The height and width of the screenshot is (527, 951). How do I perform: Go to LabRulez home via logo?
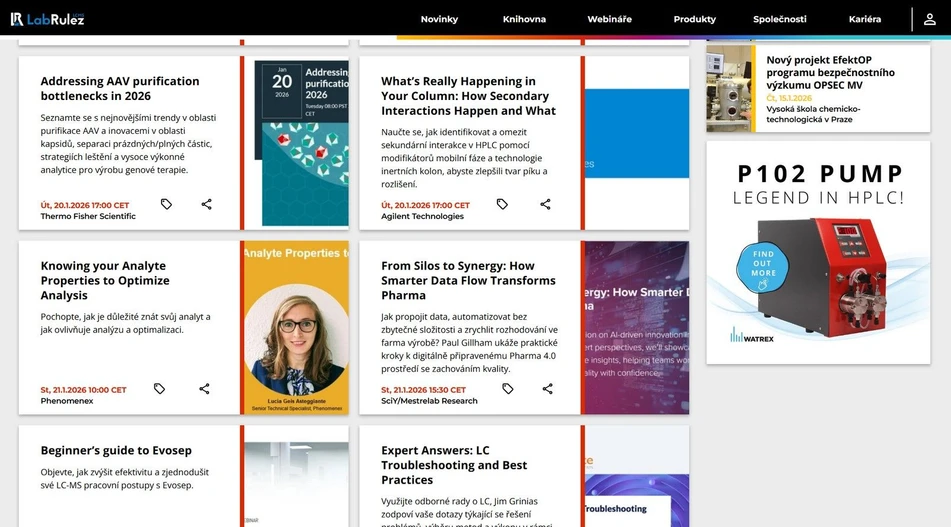tap(47, 19)
